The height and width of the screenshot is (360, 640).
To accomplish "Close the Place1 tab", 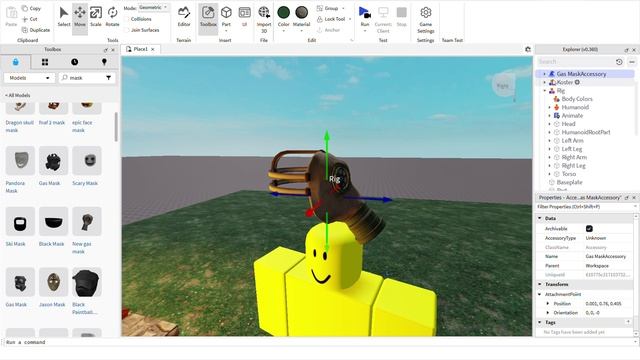I will [x=153, y=49].
